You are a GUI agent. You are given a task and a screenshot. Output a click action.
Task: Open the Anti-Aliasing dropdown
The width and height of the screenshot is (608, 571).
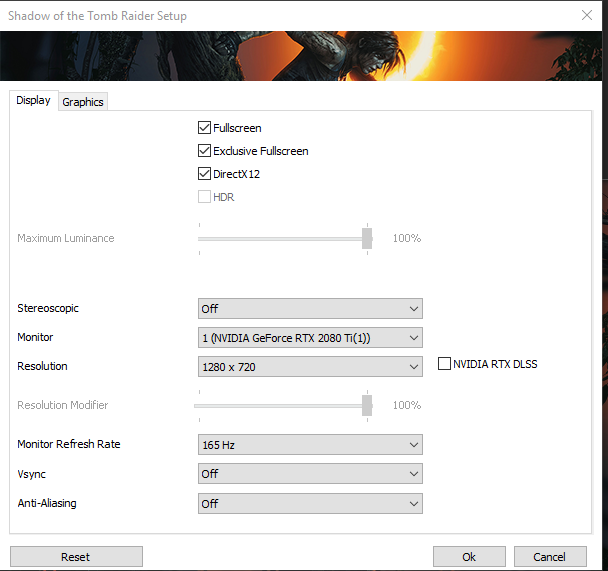tap(310, 504)
